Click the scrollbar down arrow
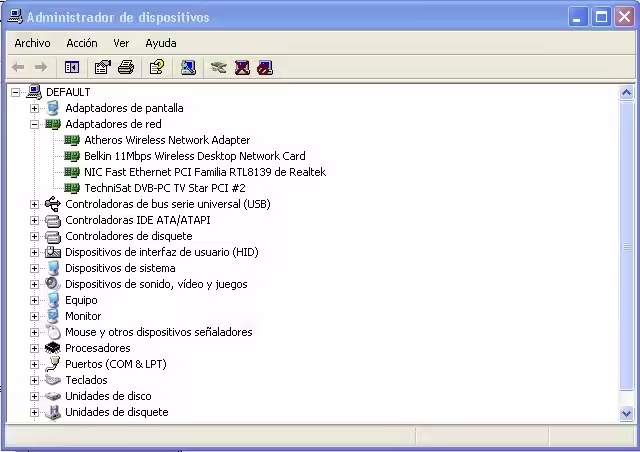This screenshot has width=640, height=452. [x=627, y=413]
